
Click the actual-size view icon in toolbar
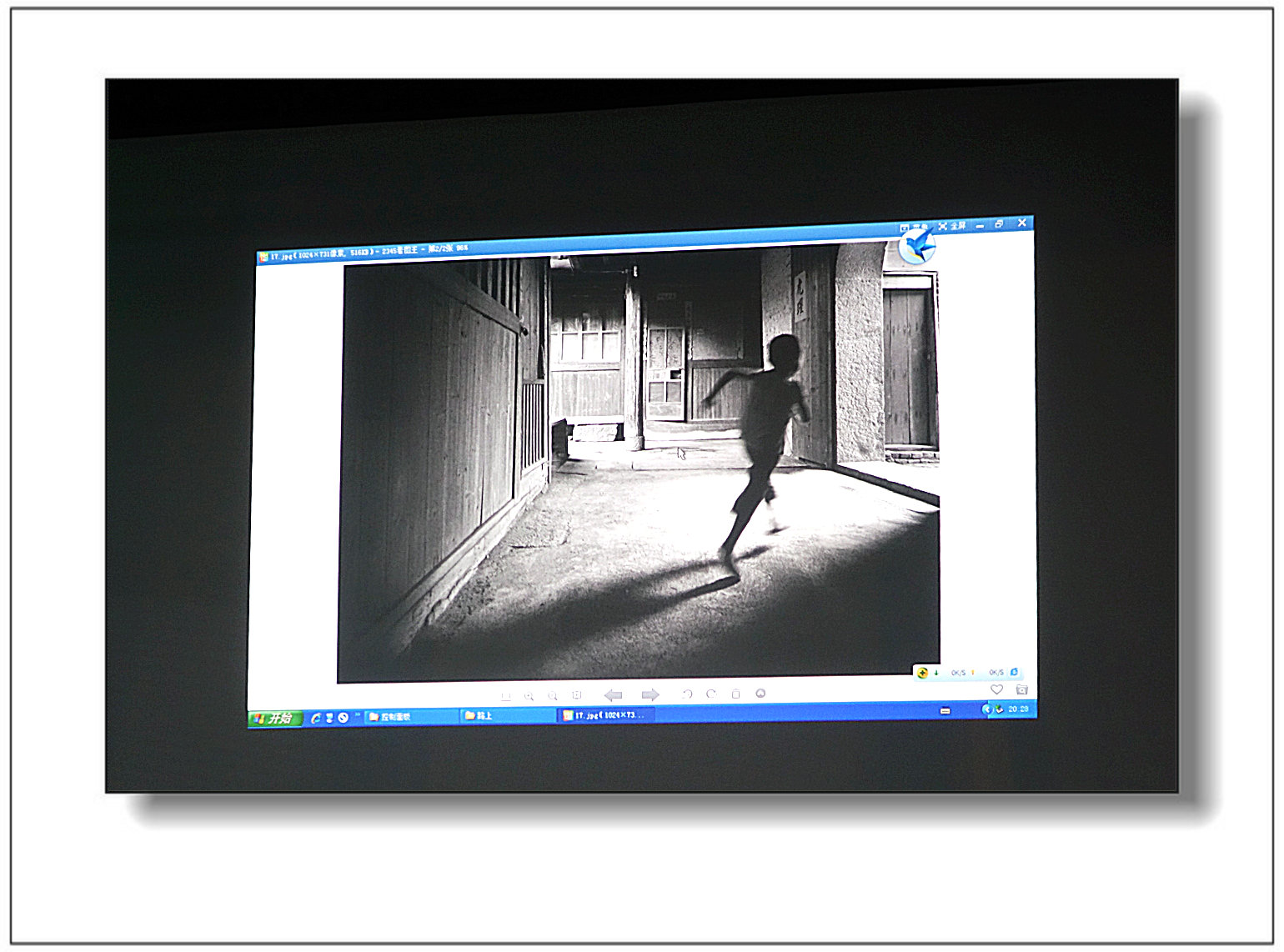(576, 695)
